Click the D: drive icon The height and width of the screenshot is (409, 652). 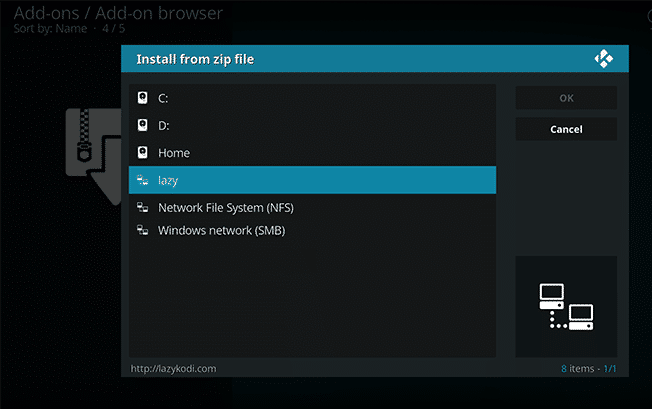(143, 126)
